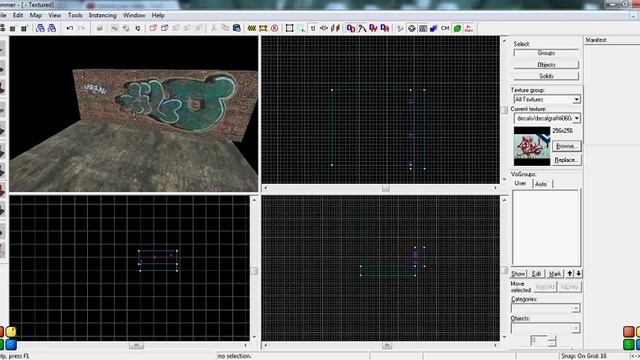Click the red dev text toolbar icon
640x360 pixels.
pyautogui.click(x=469, y=28)
